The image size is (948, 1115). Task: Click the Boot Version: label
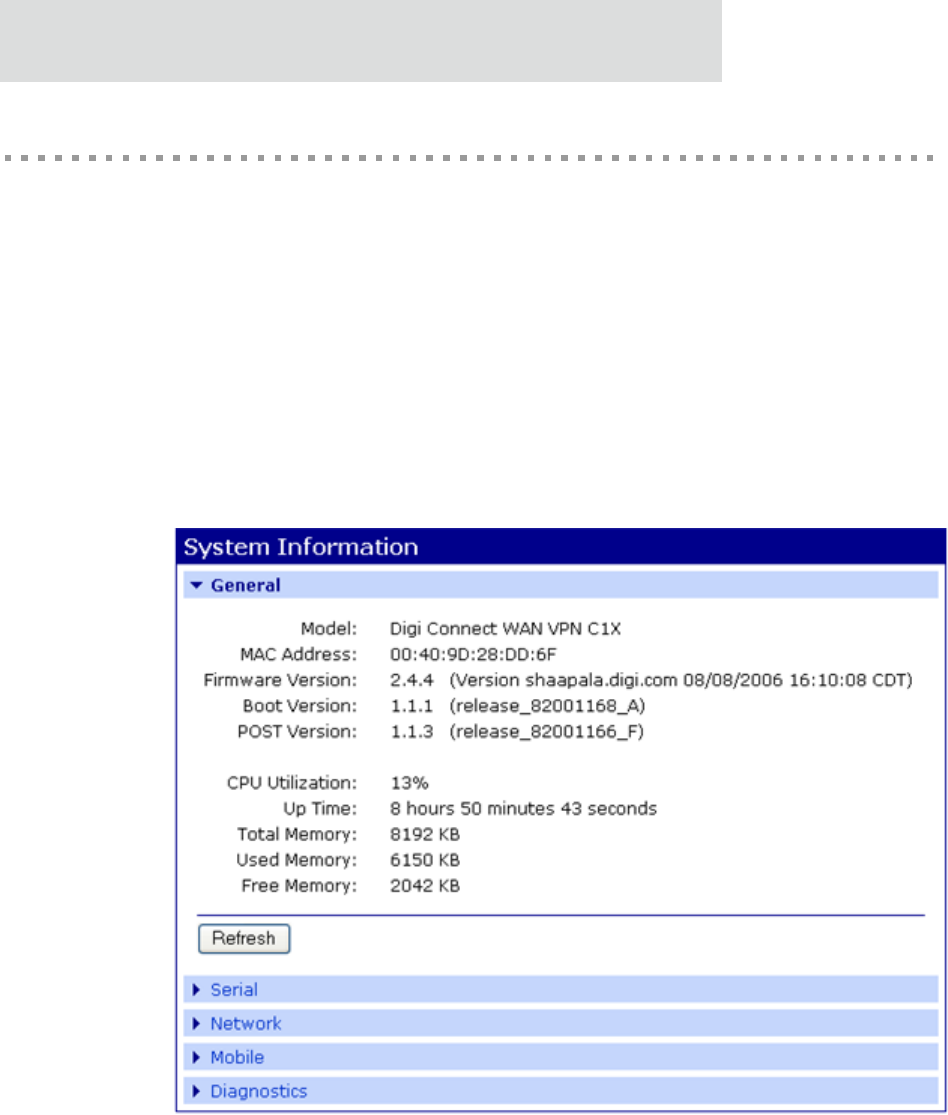point(300,705)
